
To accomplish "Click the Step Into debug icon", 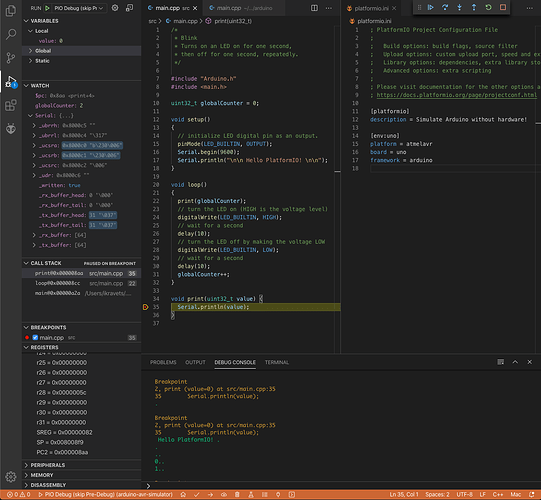I will [x=460, y=7].
